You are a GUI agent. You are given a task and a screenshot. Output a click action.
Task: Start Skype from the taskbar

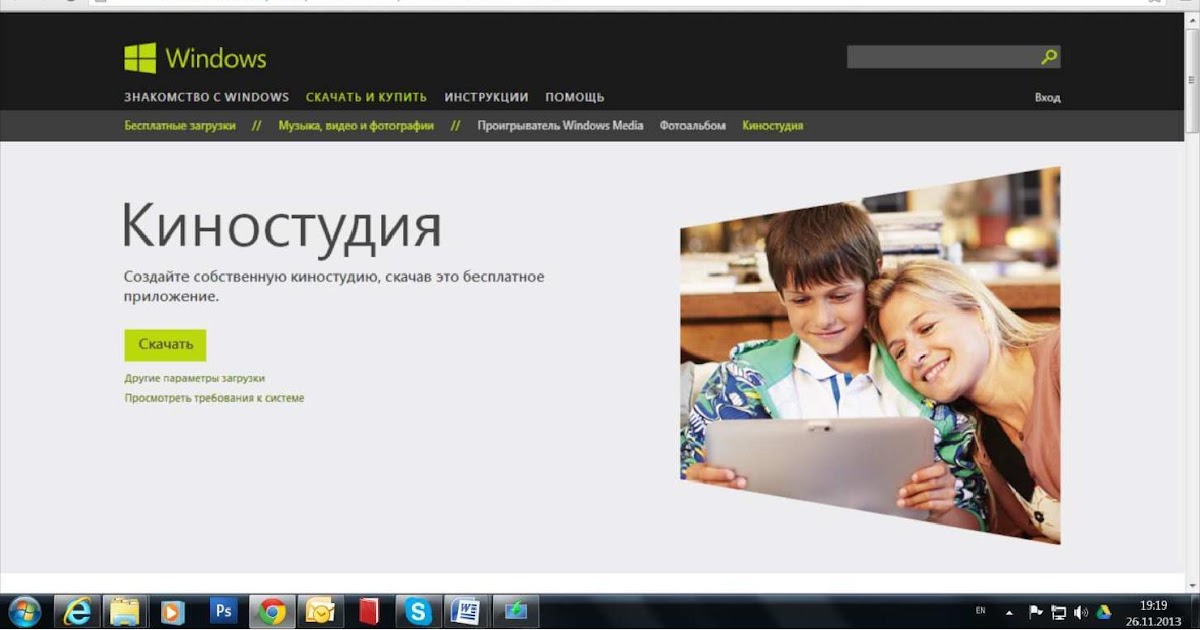(415, 611)
